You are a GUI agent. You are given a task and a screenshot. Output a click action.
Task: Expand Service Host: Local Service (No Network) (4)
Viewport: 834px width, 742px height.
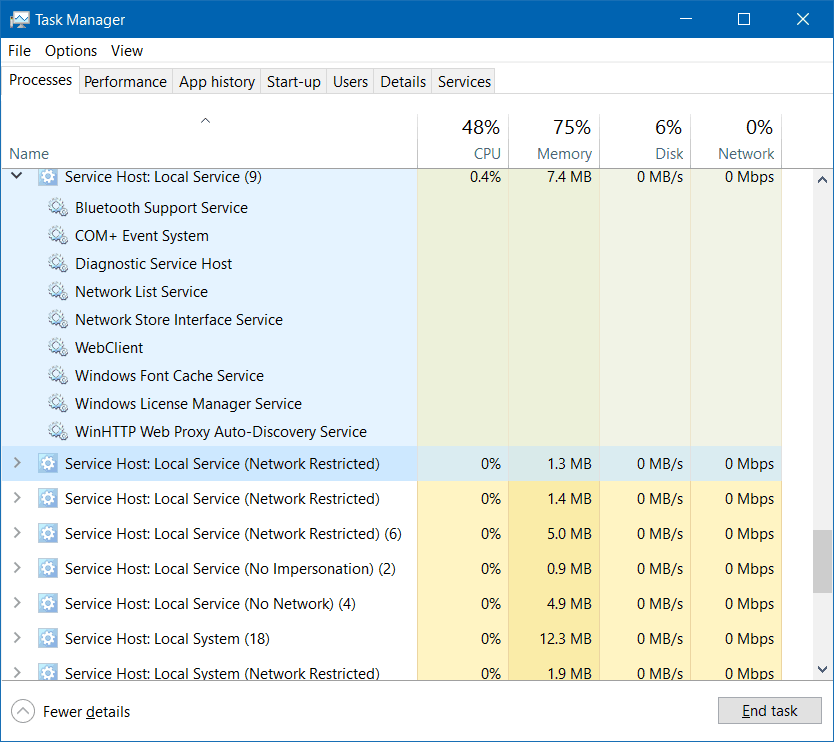(17, 604)
